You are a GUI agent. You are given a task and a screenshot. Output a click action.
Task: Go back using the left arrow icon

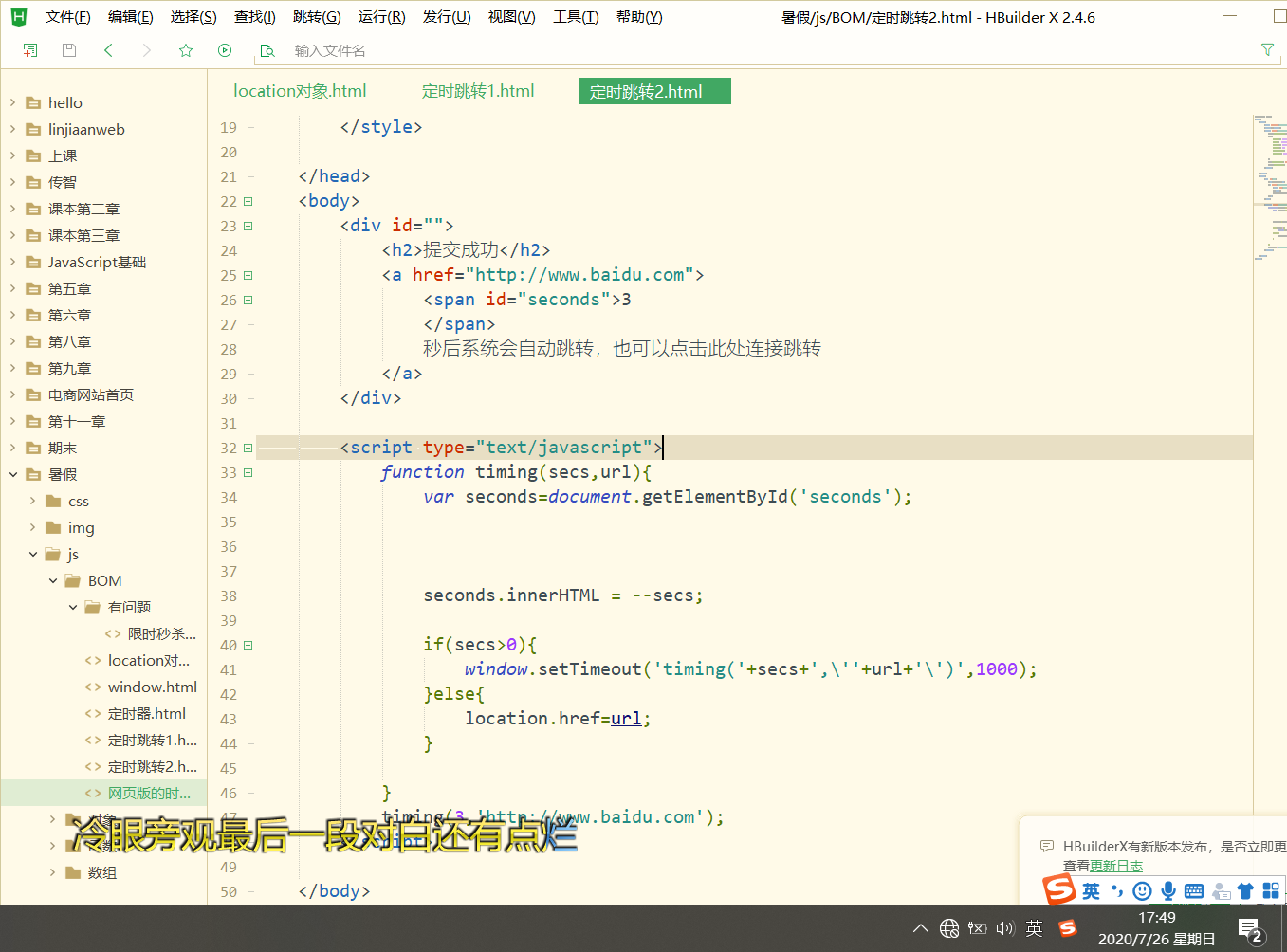click(108, 50)
